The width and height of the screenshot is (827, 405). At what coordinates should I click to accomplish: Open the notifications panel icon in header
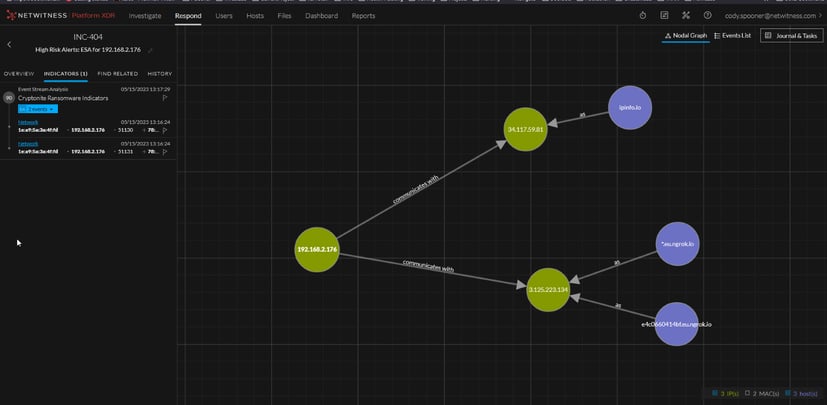tap(664, 16)
